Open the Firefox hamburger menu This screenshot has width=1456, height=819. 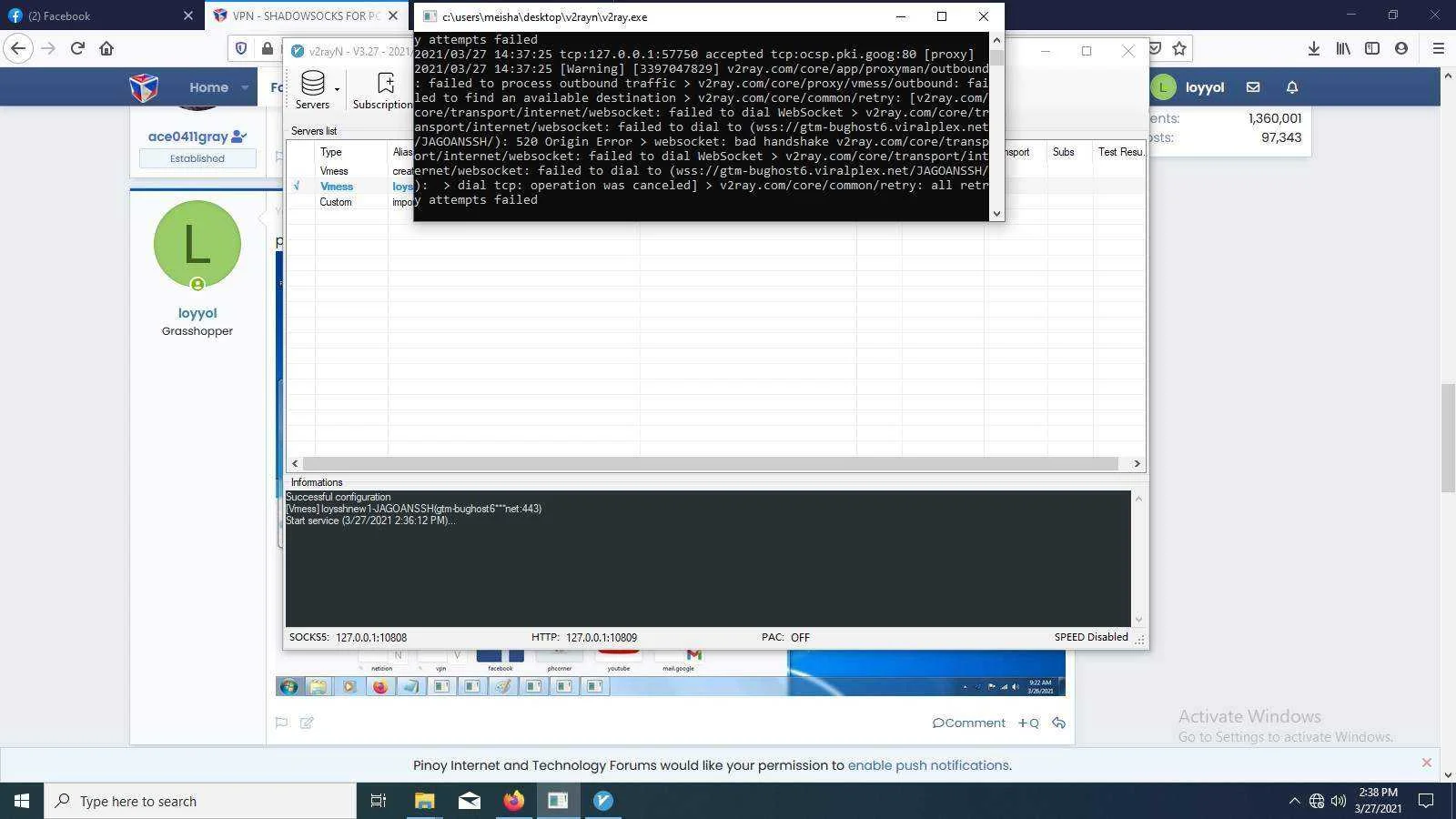tap(1439, 48)
